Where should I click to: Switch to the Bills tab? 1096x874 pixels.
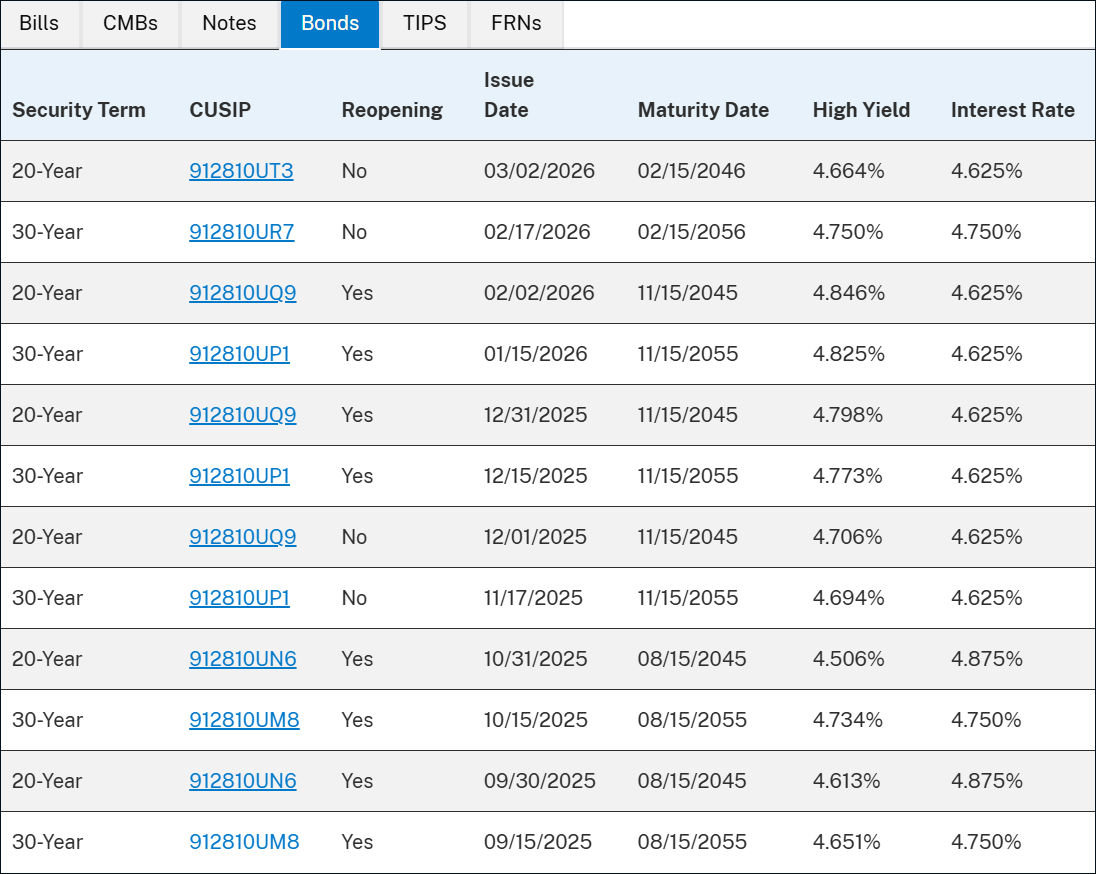[x=39, y=23]
